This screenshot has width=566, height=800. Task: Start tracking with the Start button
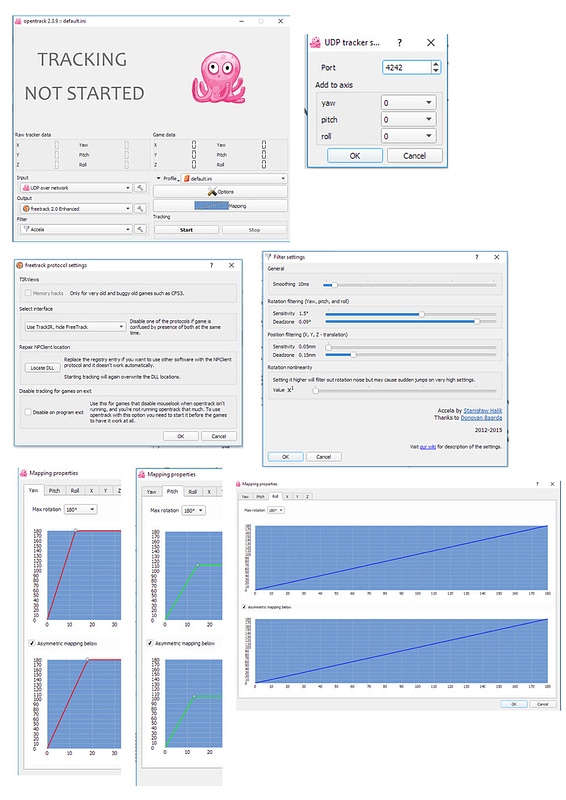(186, 230)
